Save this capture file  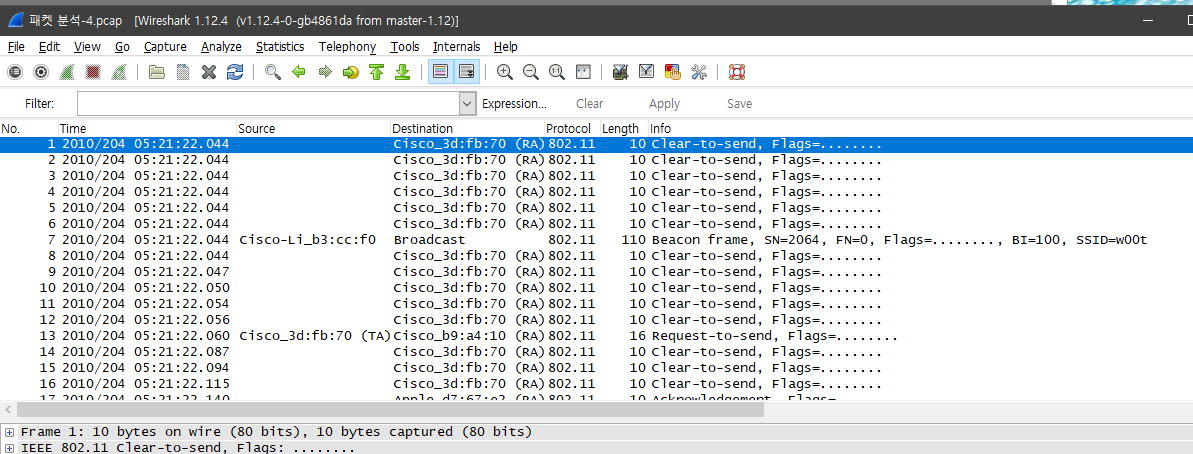(x=183, y=72)
